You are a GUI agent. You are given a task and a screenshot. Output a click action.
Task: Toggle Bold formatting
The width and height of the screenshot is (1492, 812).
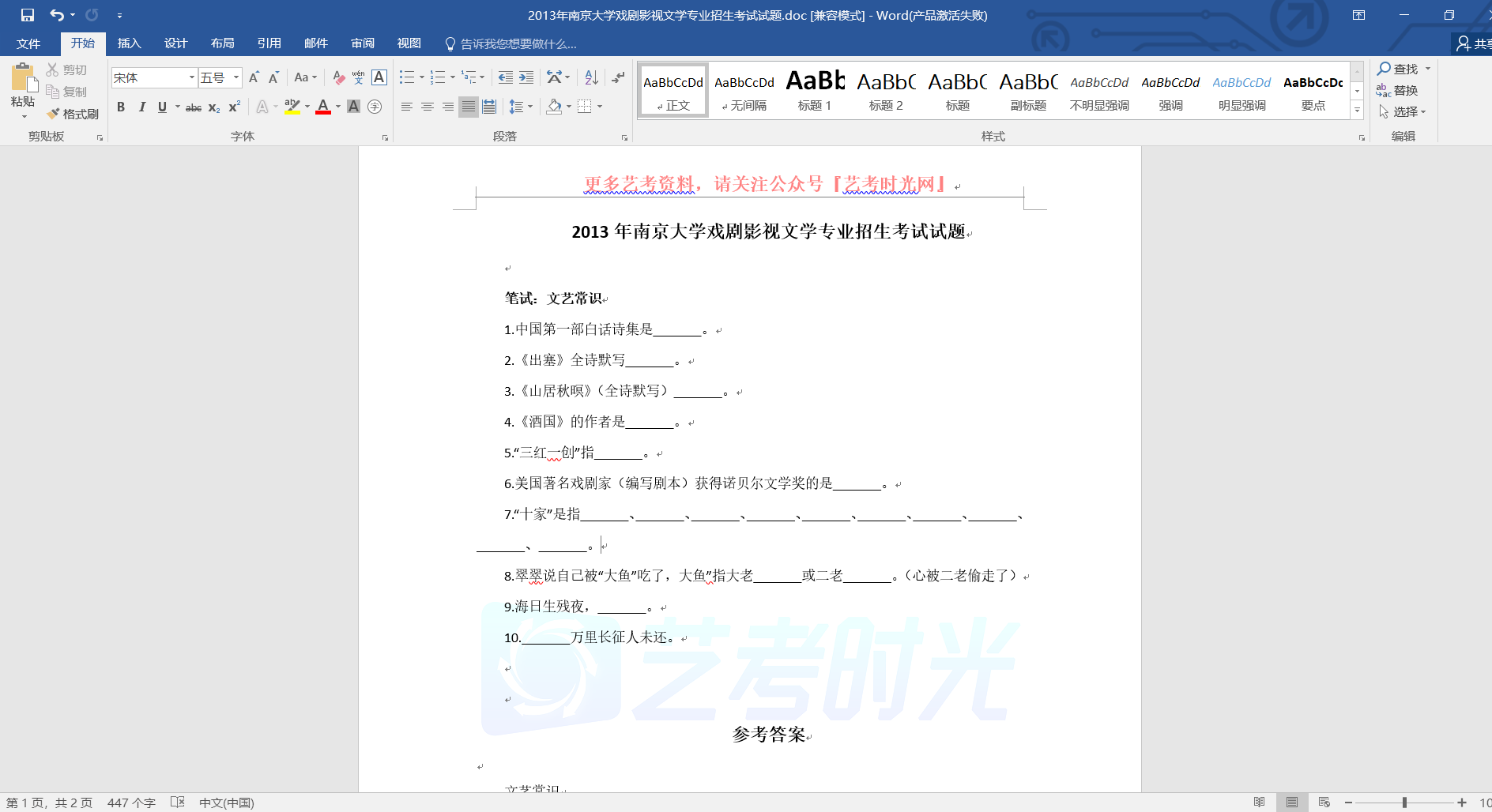coord(121,107)
